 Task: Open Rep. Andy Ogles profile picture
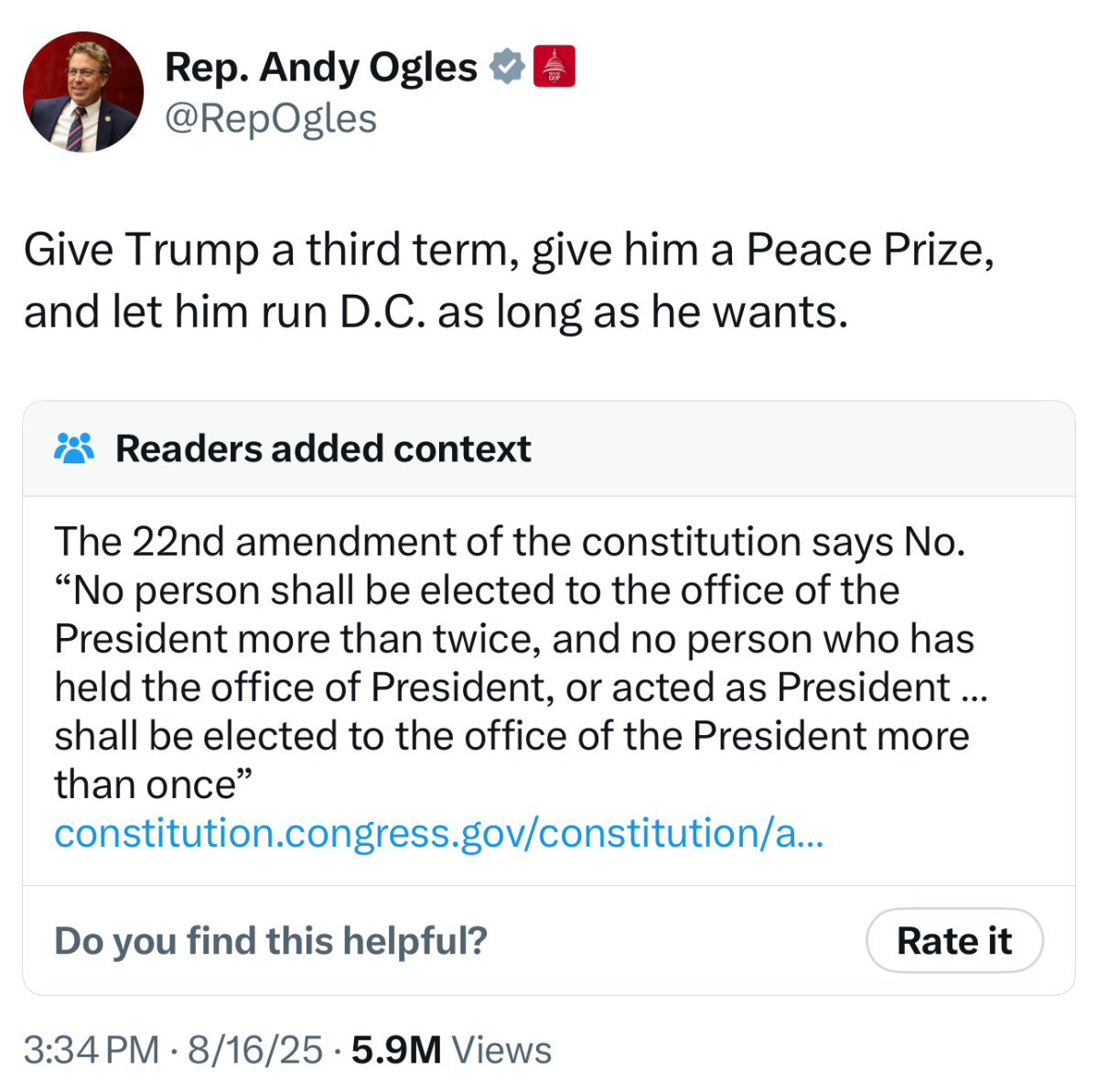click(x=83, y=92)
